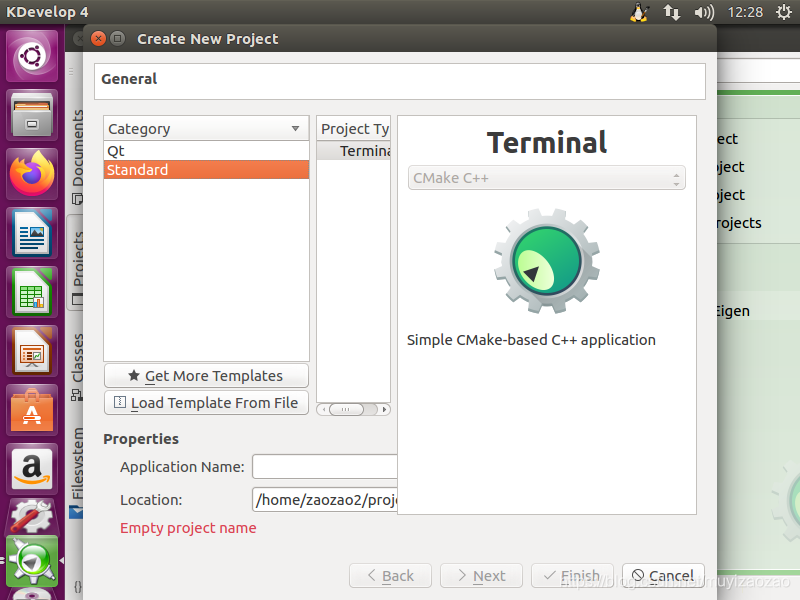This screenshot has height=600, width=800.
Task: Click the clock showing 12:28
Action: pos(745,12)
